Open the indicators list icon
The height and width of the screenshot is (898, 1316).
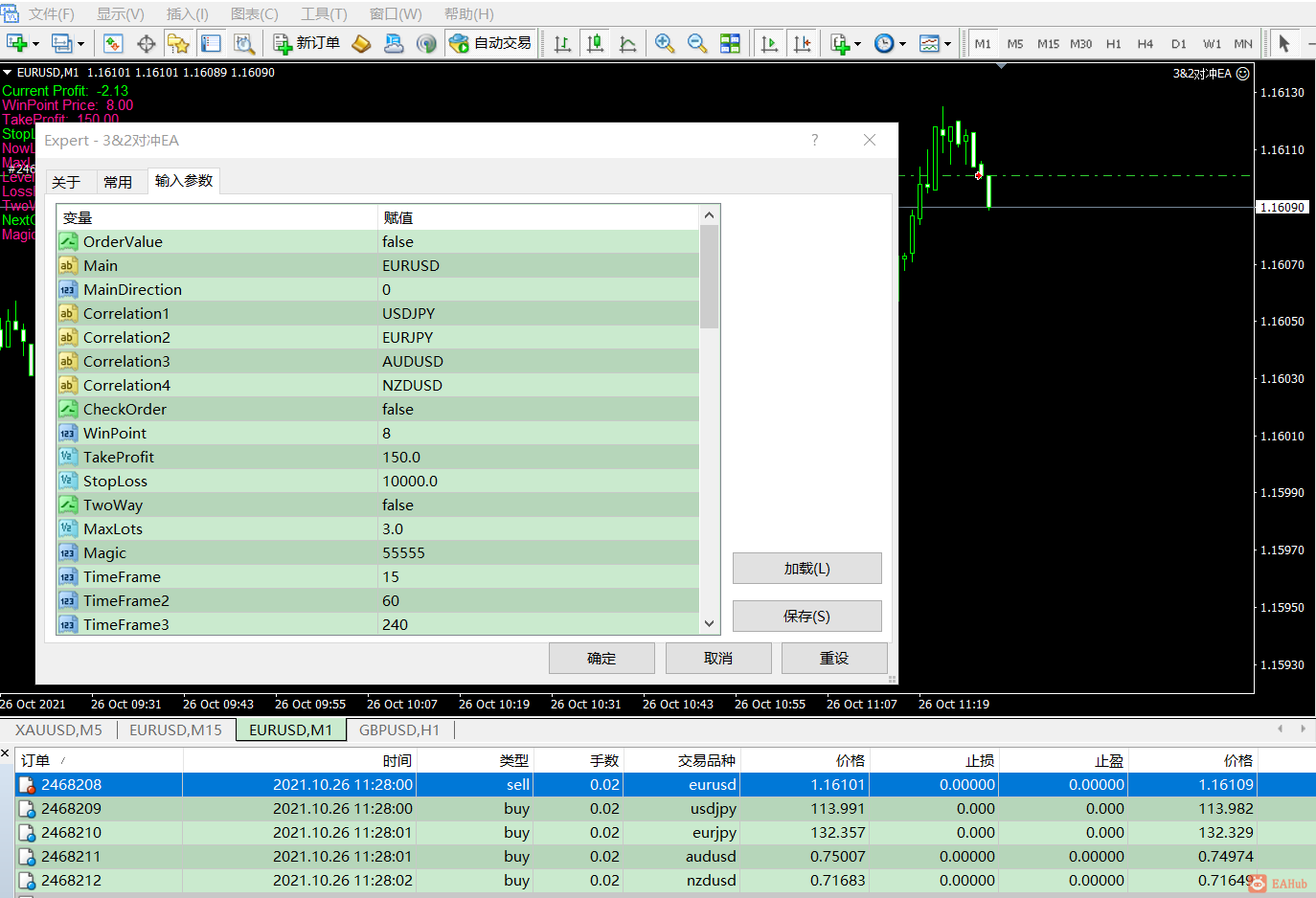[x=840, y=43]
